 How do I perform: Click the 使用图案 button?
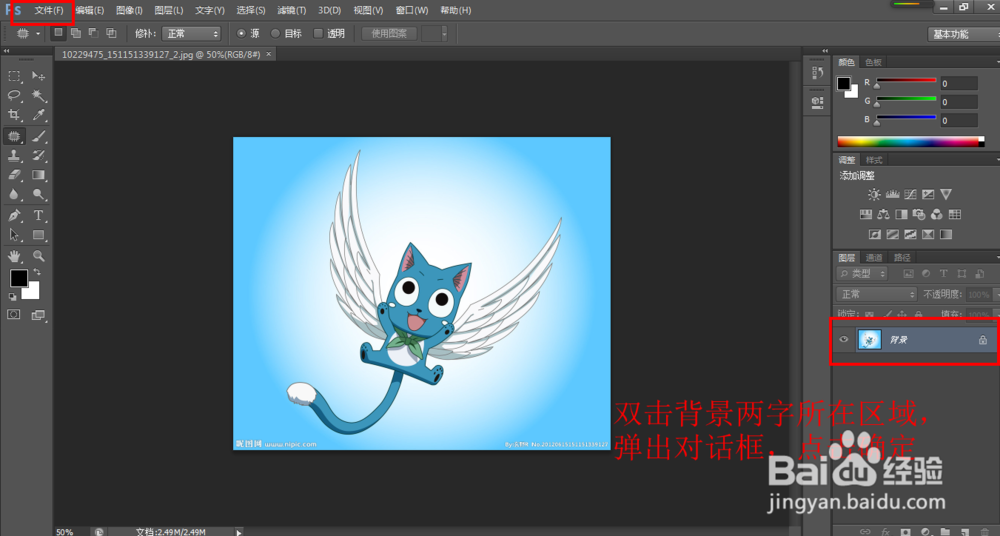point(389,33)
